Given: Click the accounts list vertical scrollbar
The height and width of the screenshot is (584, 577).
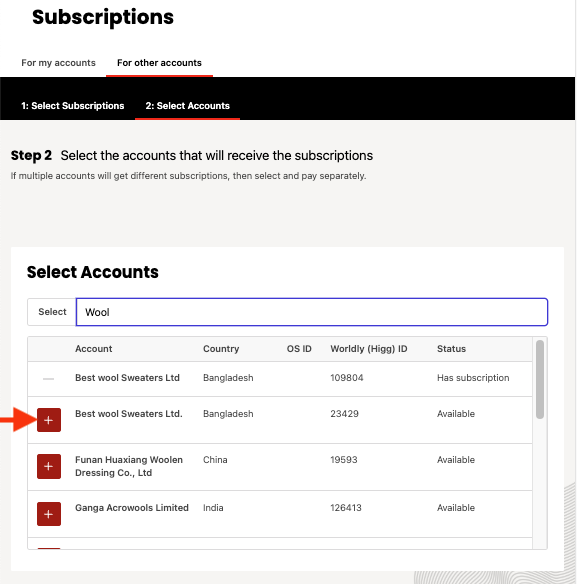Looking at the screenshot, I should point(540,380).
